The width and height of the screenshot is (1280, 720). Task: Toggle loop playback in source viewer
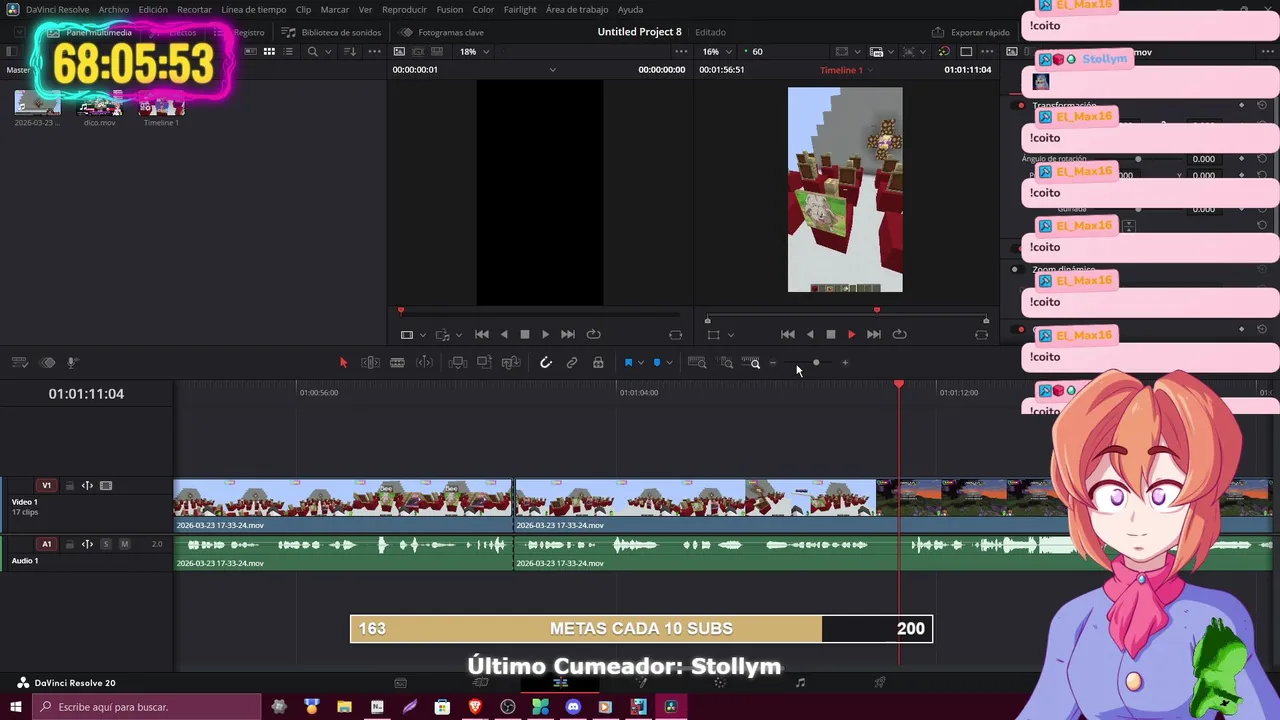[593, 335]
